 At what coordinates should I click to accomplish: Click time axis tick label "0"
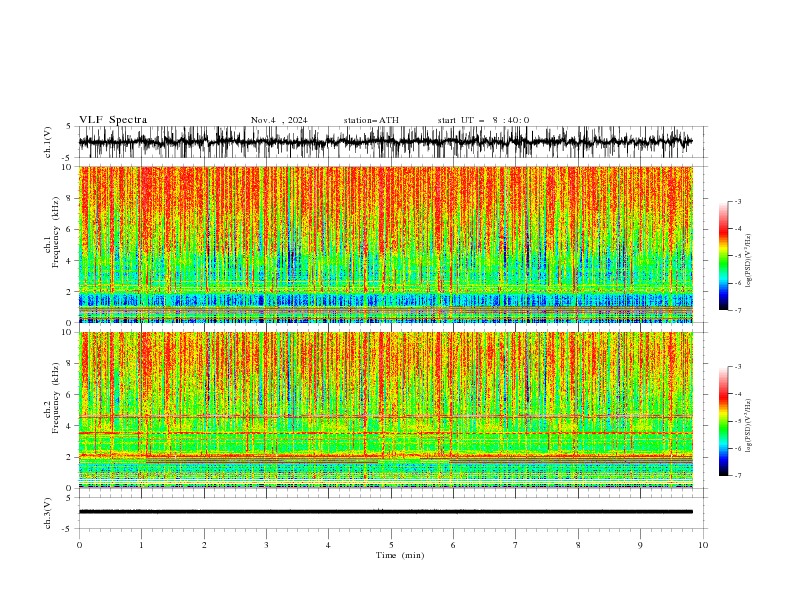[79, 545]
